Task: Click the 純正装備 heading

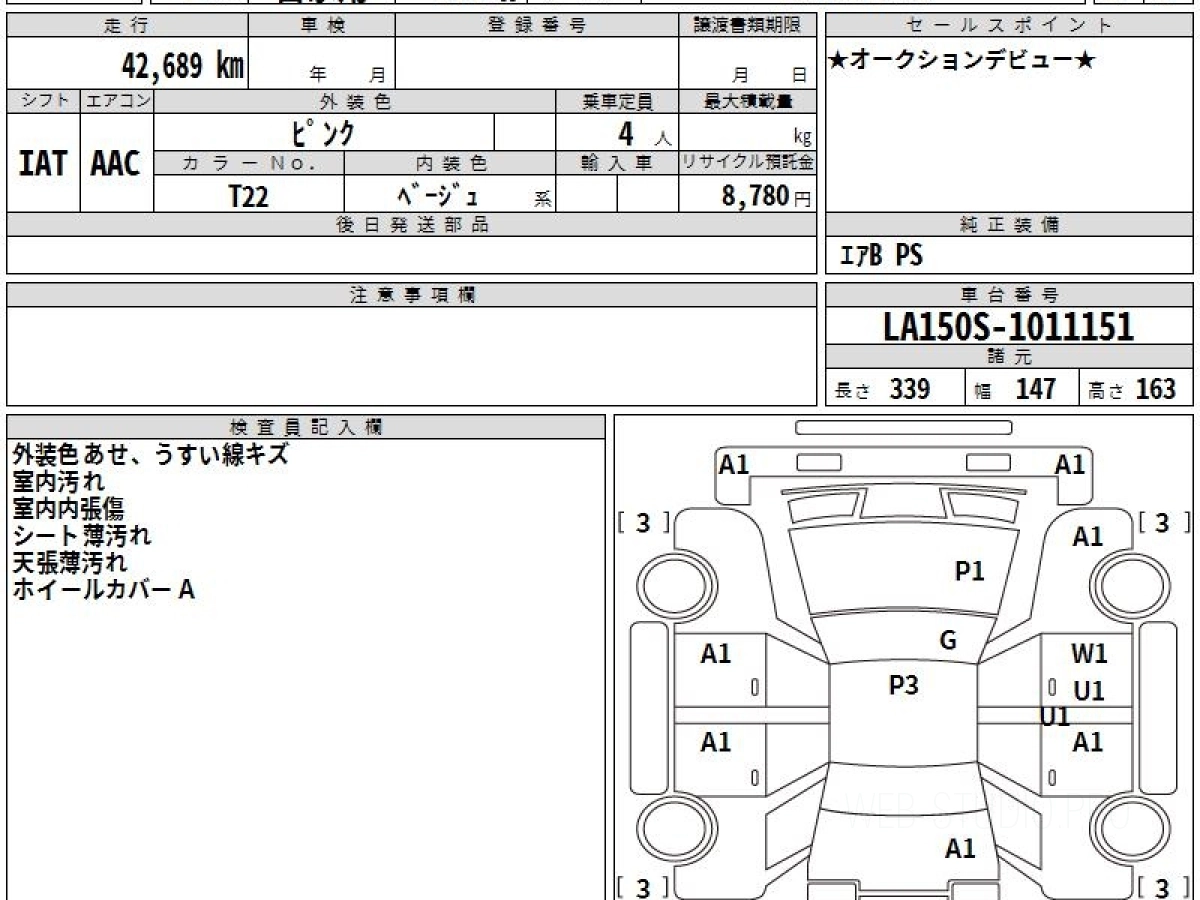Action: [1010, 225]
